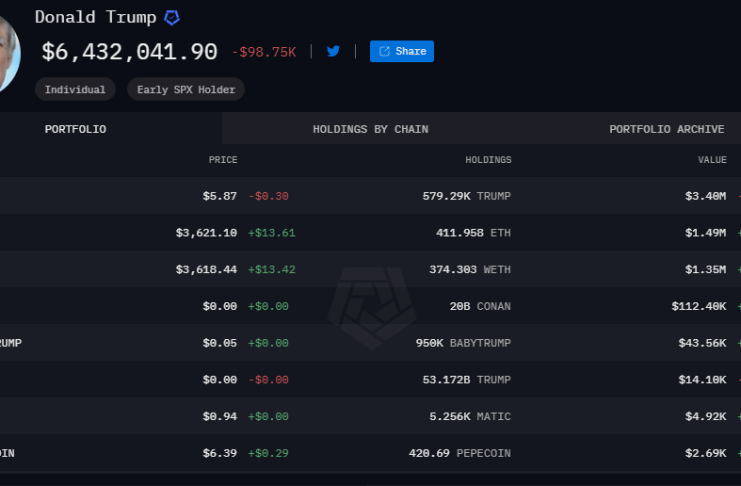Open the Holdings by Chain tab

[370, 129]
